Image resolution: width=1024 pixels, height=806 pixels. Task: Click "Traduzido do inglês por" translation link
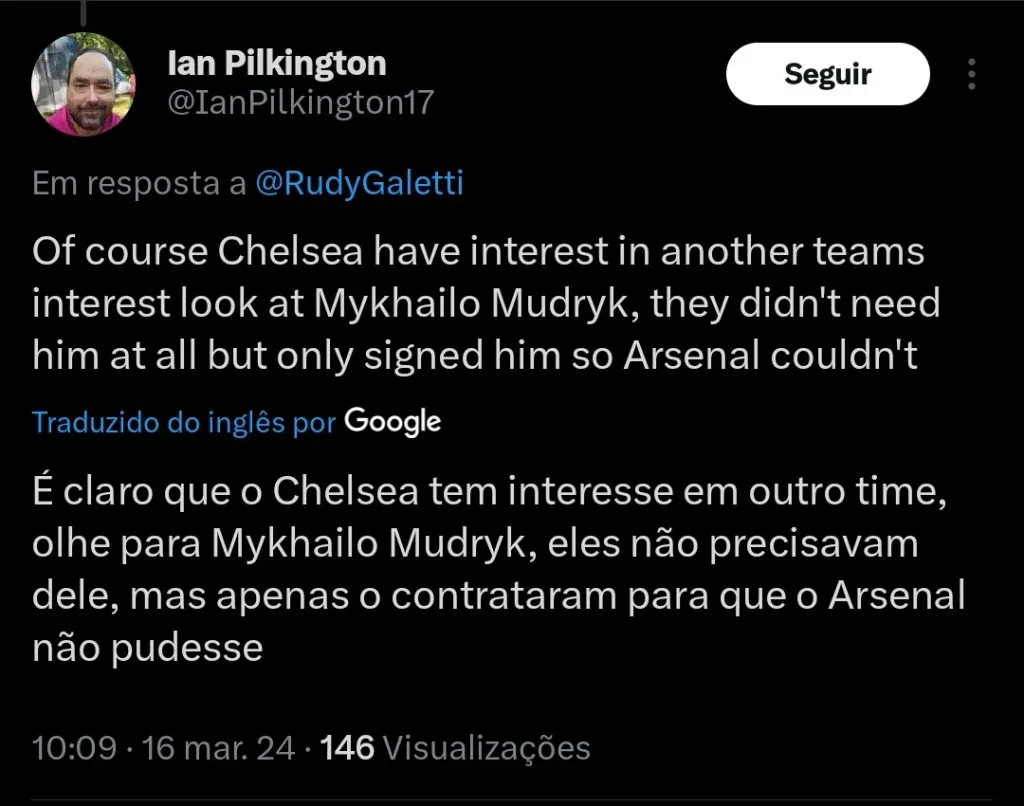point(184,422)
